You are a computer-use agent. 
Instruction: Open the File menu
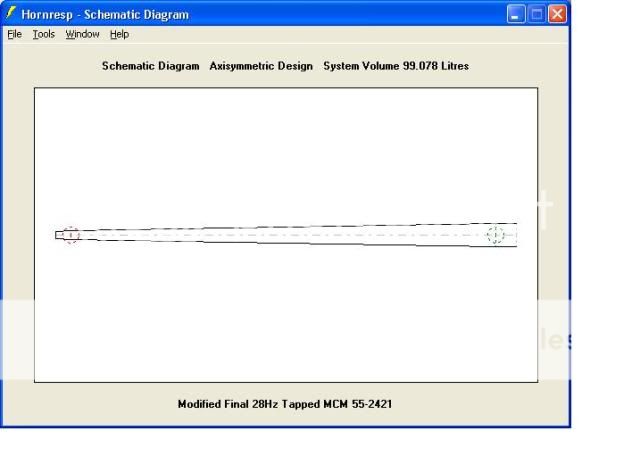point(15,34)
